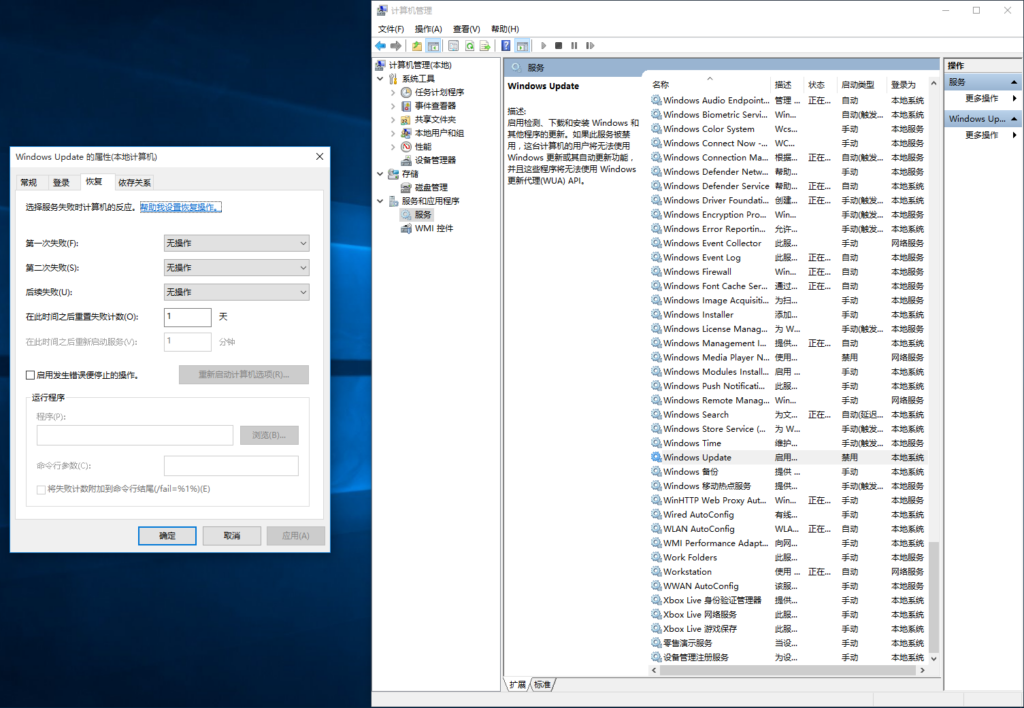Viewport: 1024px width, 708px height.
Task: Switch to the 依存关系 tab
Action: click(134, 183)
